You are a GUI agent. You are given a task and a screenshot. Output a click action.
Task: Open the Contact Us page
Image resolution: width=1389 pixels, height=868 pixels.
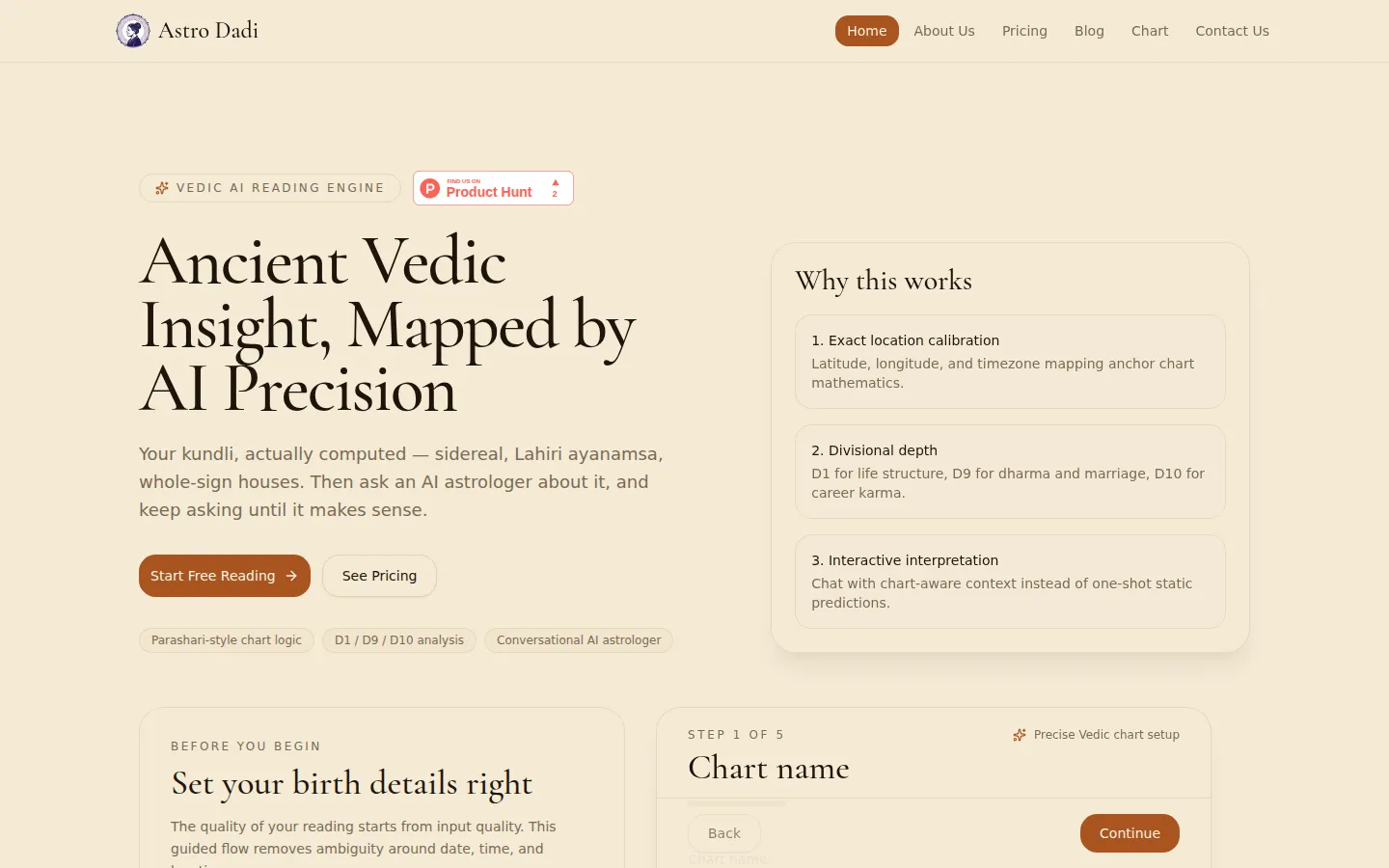[1232, 31]
